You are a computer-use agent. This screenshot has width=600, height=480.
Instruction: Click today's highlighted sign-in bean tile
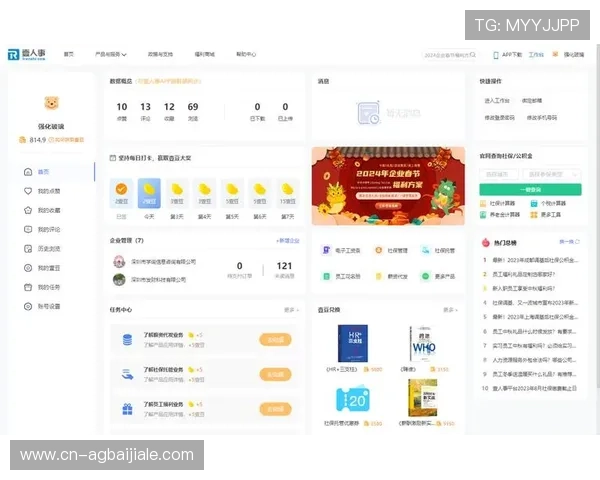pyautogui.click(x=149, y=193)
